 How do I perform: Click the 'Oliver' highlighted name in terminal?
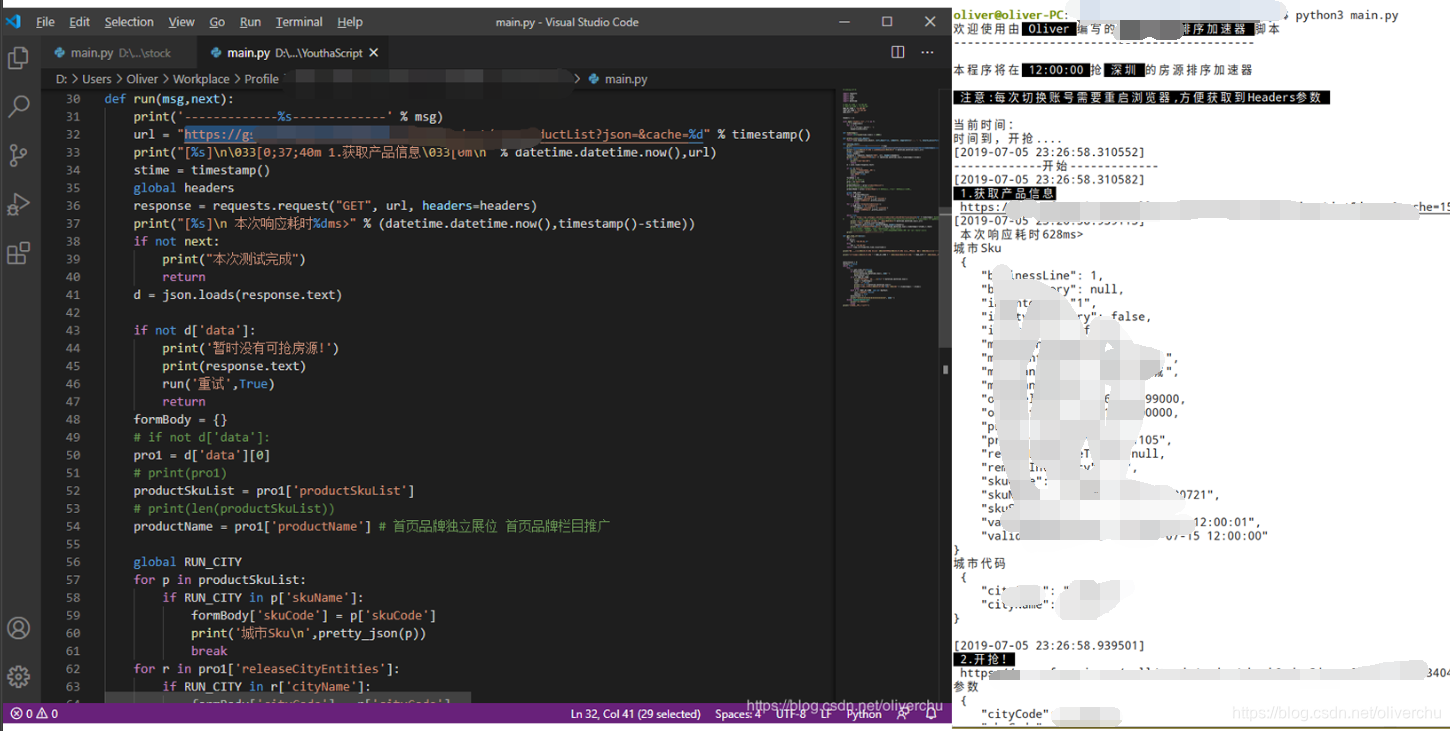[x=1048, y=29]
